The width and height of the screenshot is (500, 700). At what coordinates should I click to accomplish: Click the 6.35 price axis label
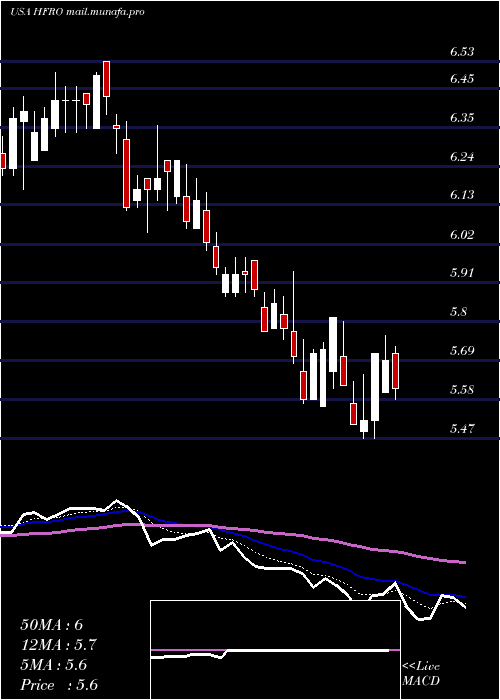tap(462, 118)
